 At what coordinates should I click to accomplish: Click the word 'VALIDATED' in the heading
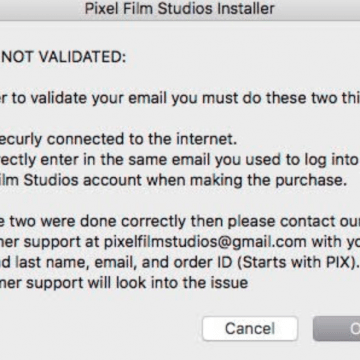pos(80,58)
